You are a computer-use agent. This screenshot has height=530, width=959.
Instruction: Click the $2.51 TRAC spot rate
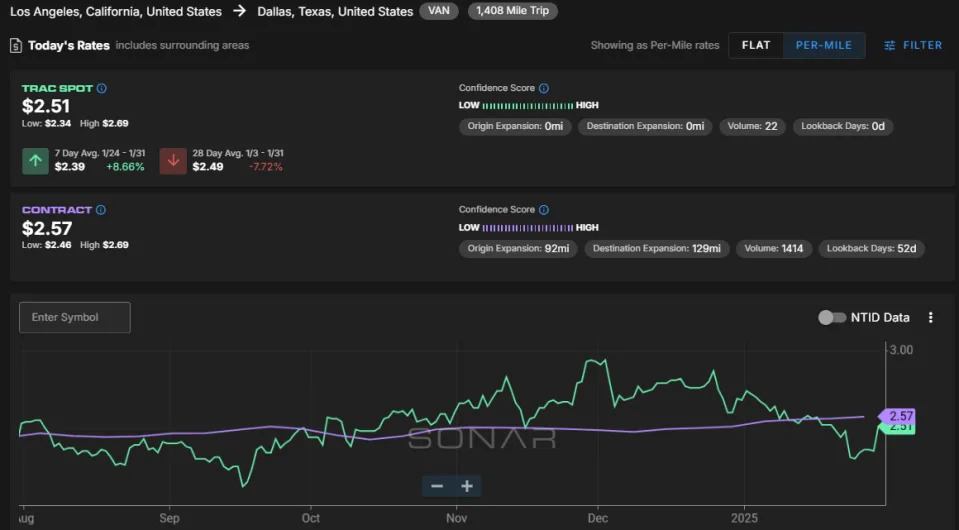coord(46,106)
